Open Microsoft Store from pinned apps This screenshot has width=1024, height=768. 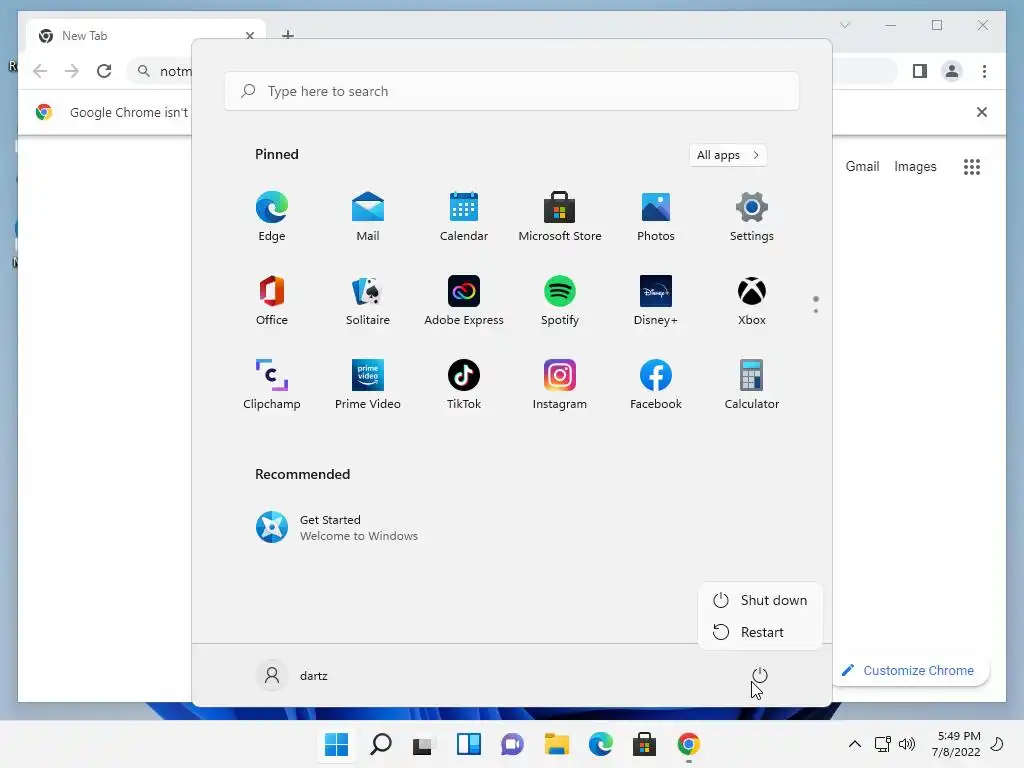tap(560, 217)
